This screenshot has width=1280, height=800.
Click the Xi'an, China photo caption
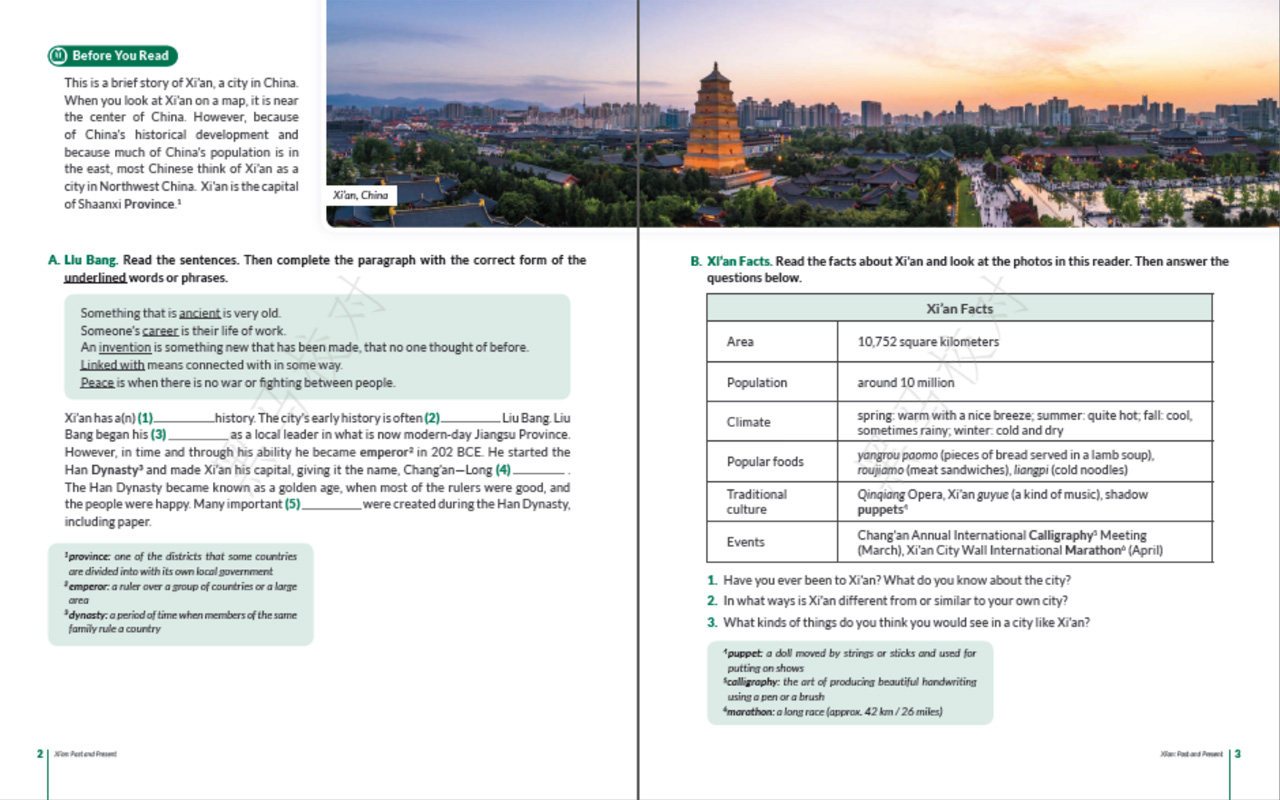point(361,195)
